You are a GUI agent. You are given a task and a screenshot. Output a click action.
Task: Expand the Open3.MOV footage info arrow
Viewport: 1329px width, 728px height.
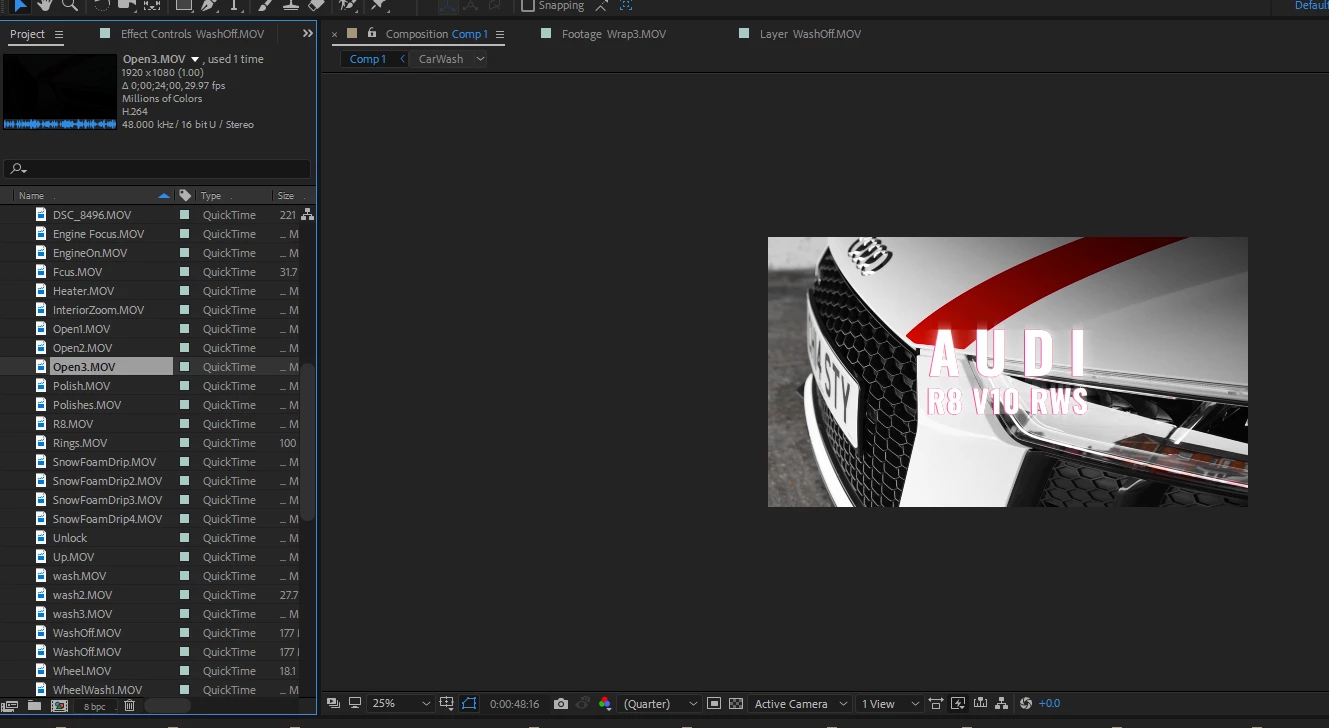[196, 59]
